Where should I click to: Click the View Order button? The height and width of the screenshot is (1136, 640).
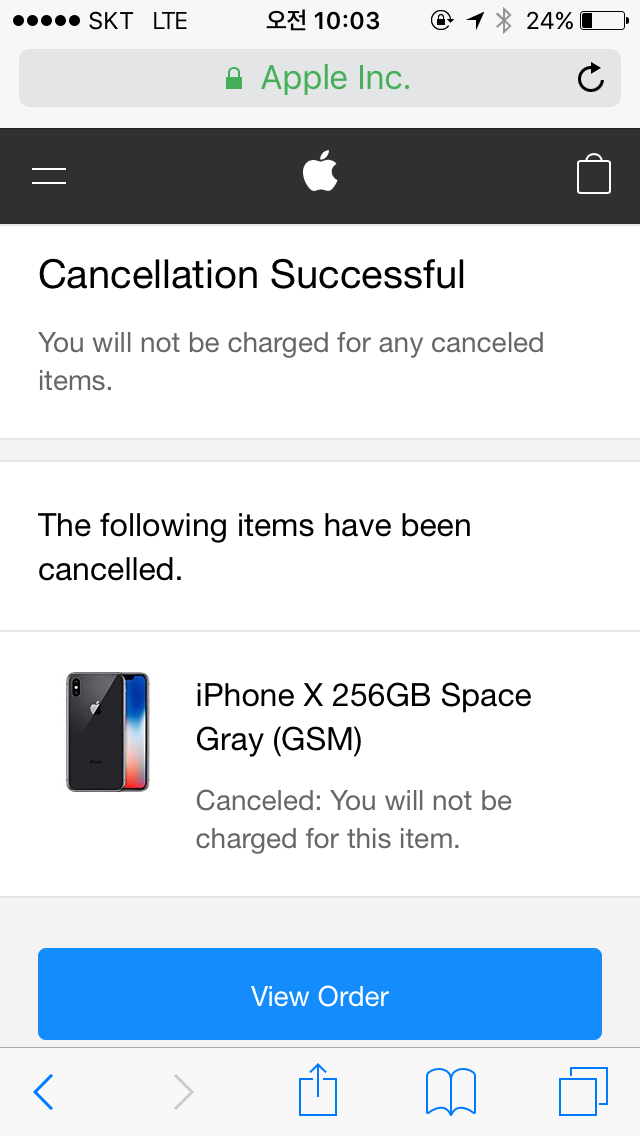point(320,995)
